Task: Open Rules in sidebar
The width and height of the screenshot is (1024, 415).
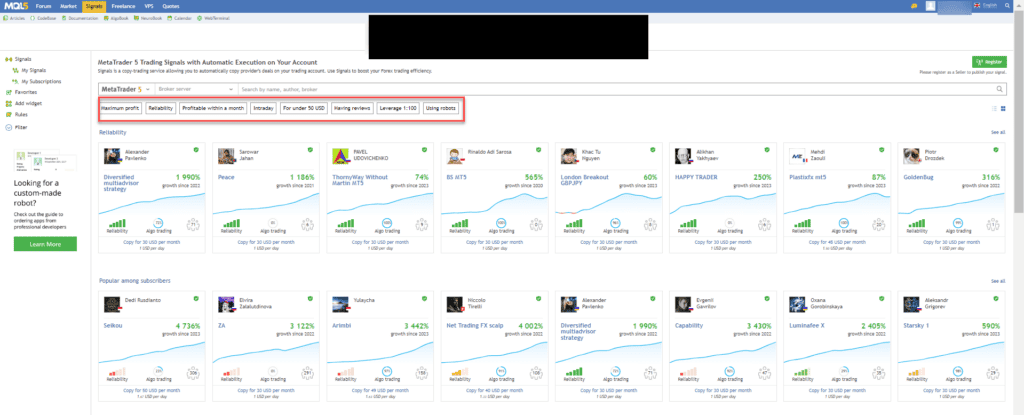Action: (21, 114)
